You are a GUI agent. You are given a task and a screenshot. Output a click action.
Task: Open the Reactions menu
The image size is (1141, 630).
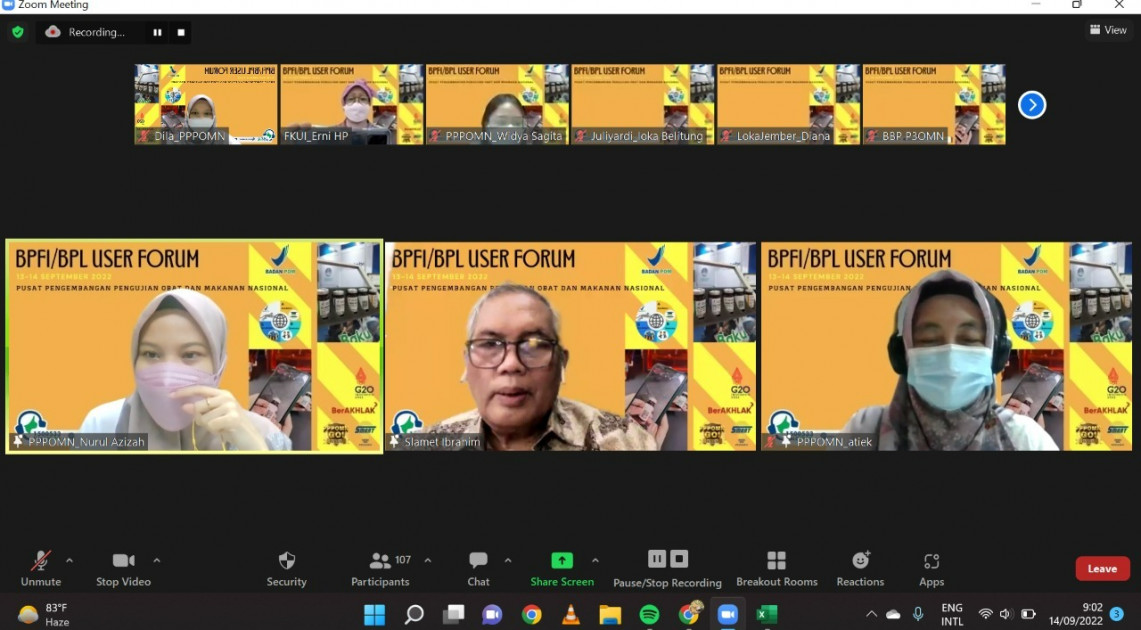coord(860,562)
